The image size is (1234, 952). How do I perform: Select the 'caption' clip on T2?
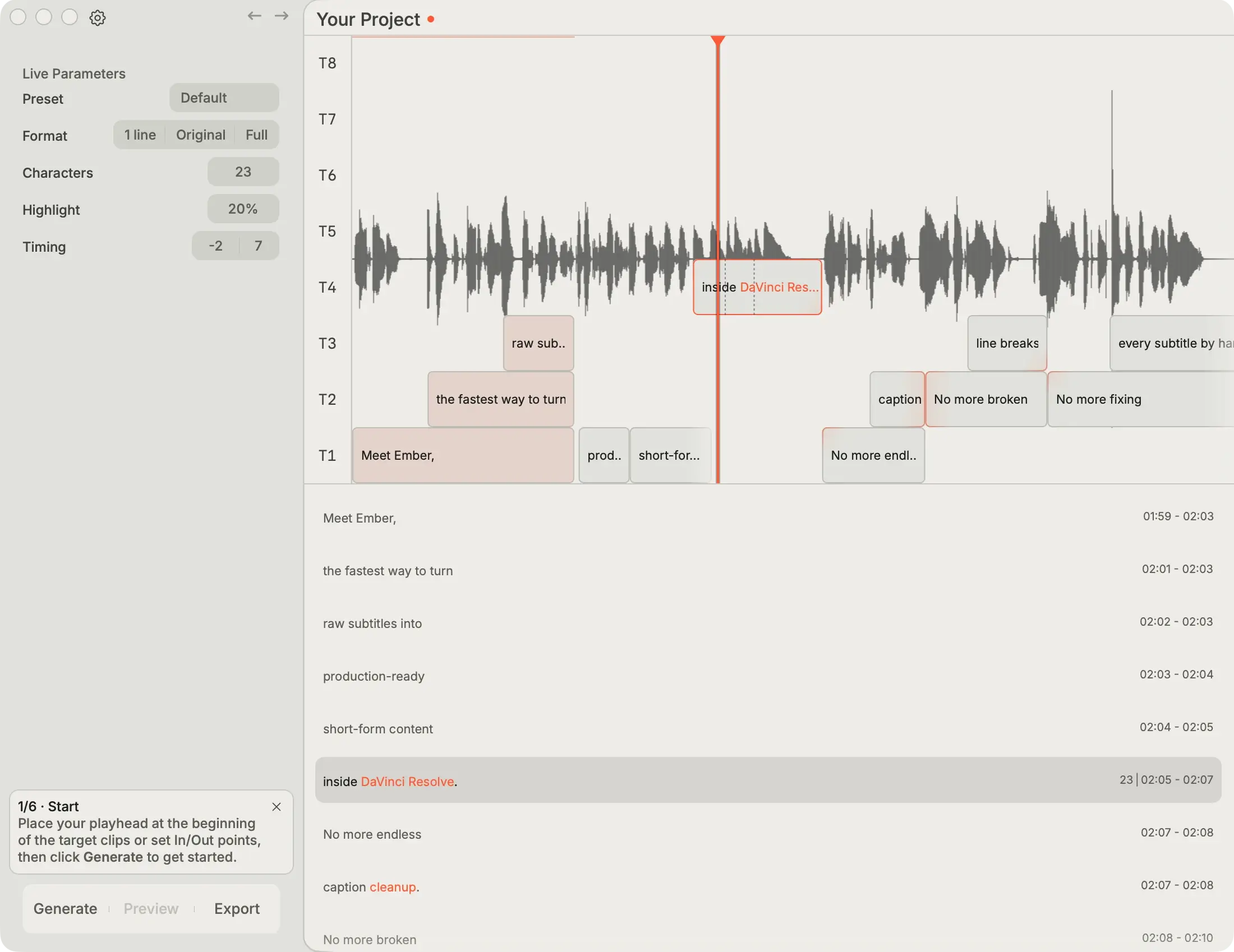click(897, 399)
